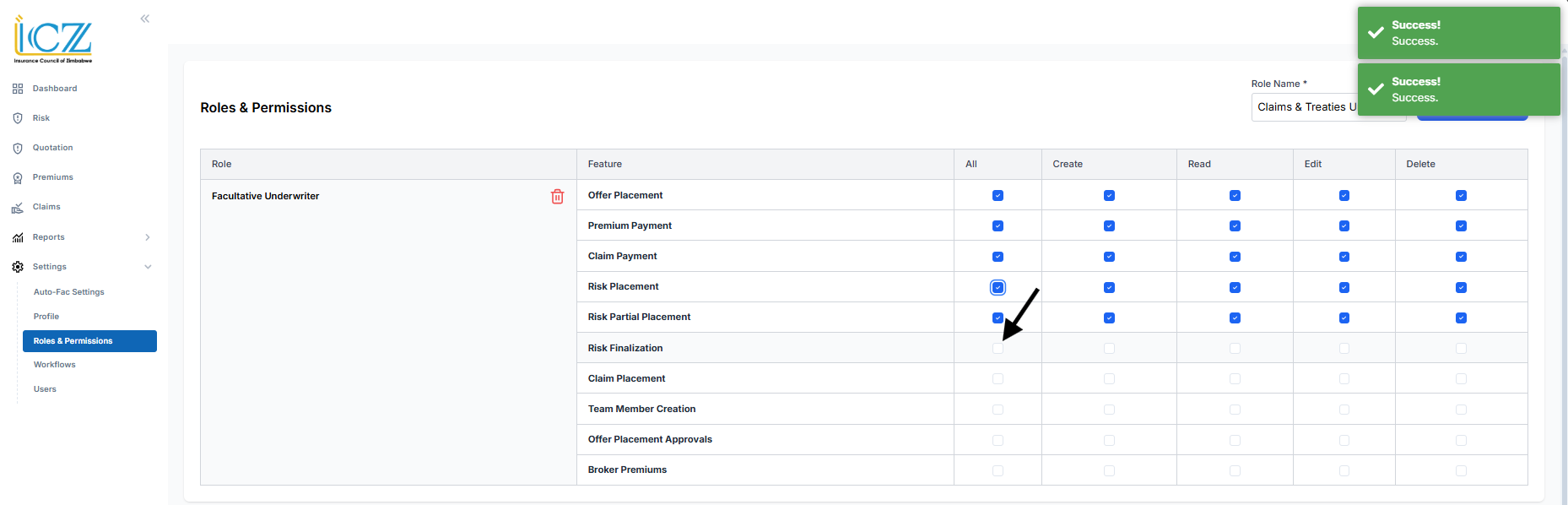Click the Claims hand icon
This screenshot has width=1568, height=505.
click(x=18, y=207)
